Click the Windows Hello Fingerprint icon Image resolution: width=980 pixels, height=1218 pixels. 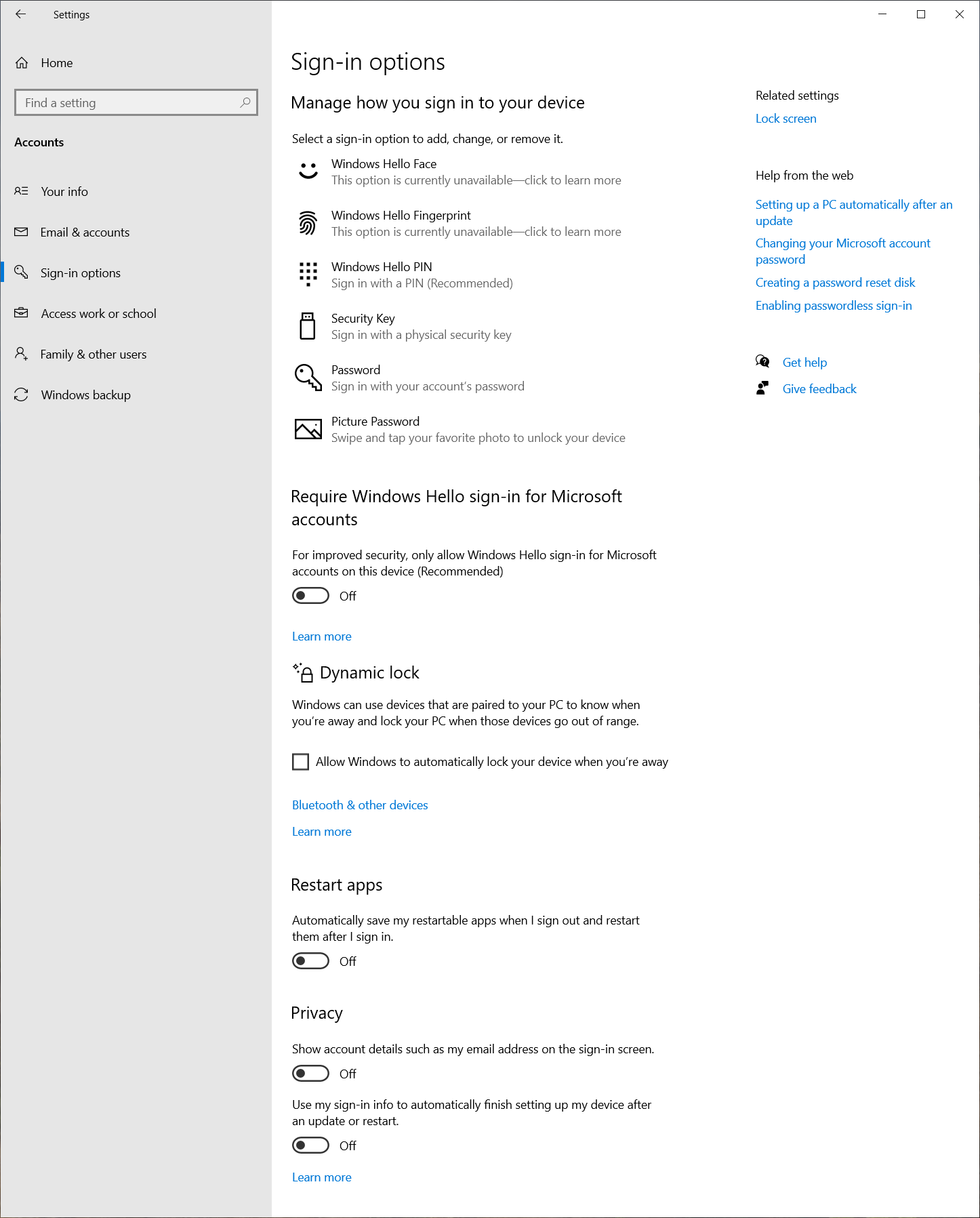point(308,223)
